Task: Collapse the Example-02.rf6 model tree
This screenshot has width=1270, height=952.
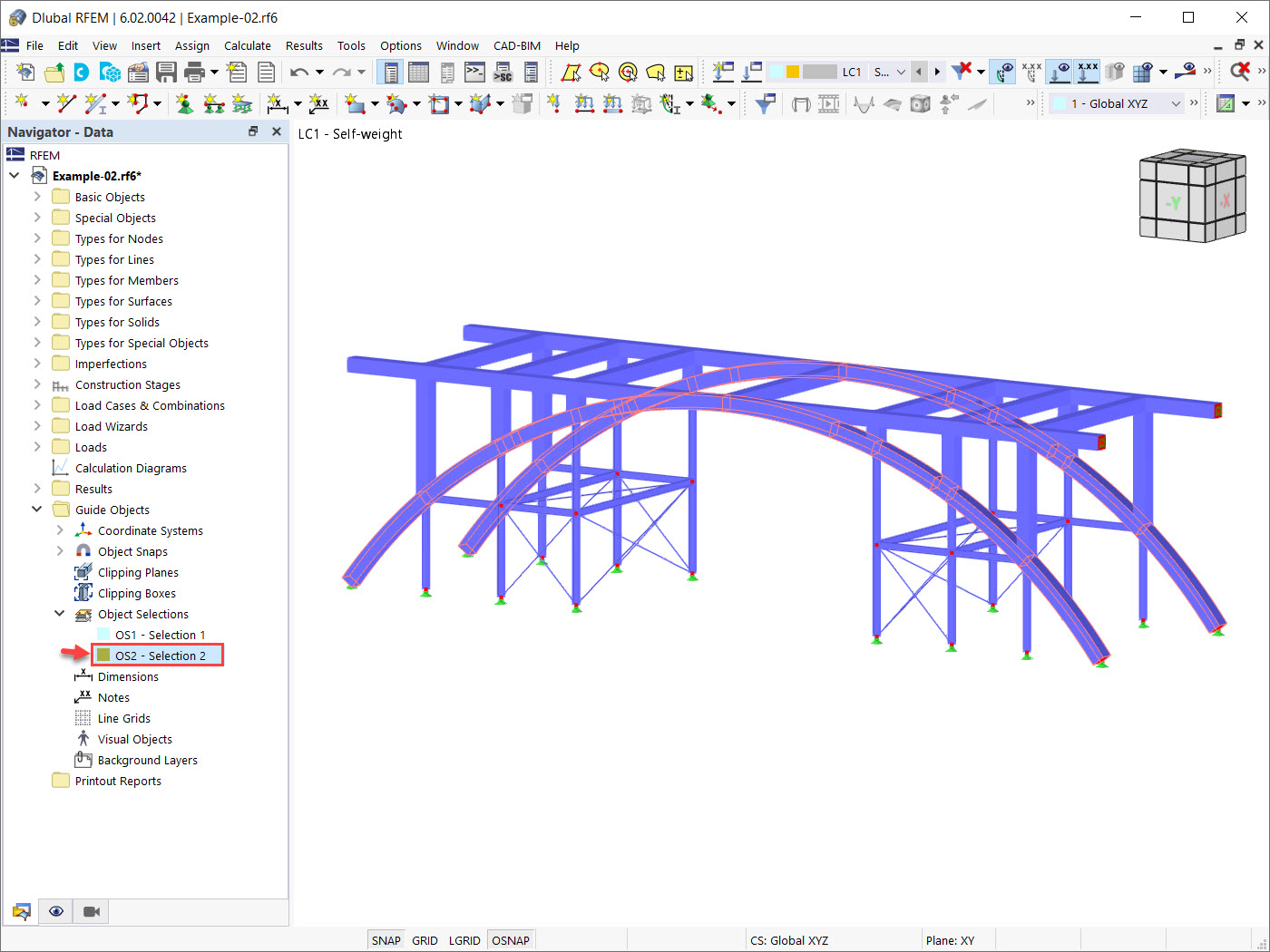Action: click(x=15, y=176)
